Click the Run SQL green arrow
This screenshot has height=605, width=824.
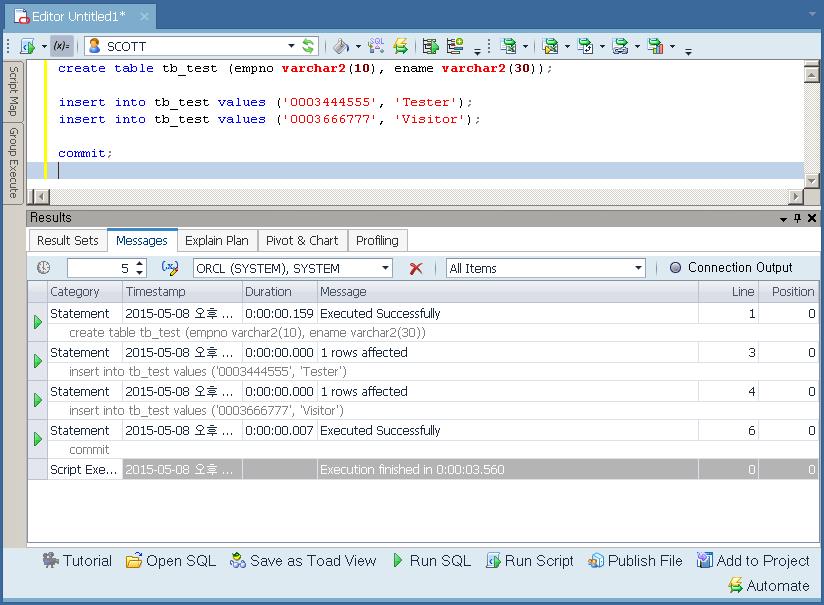pyautogui.click(x=398, y=561)
